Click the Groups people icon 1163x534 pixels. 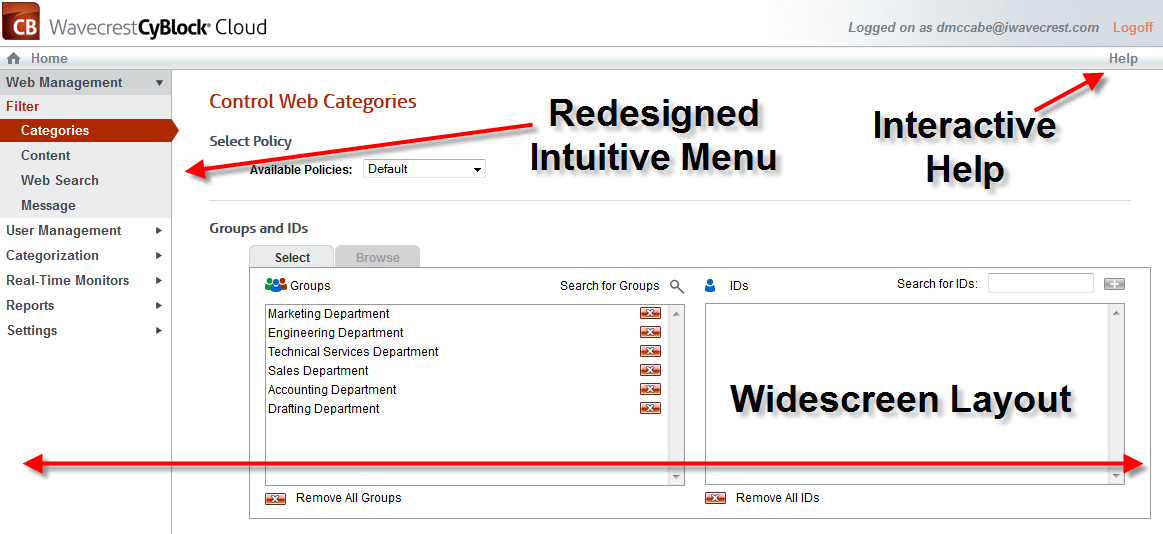(276, 285)
